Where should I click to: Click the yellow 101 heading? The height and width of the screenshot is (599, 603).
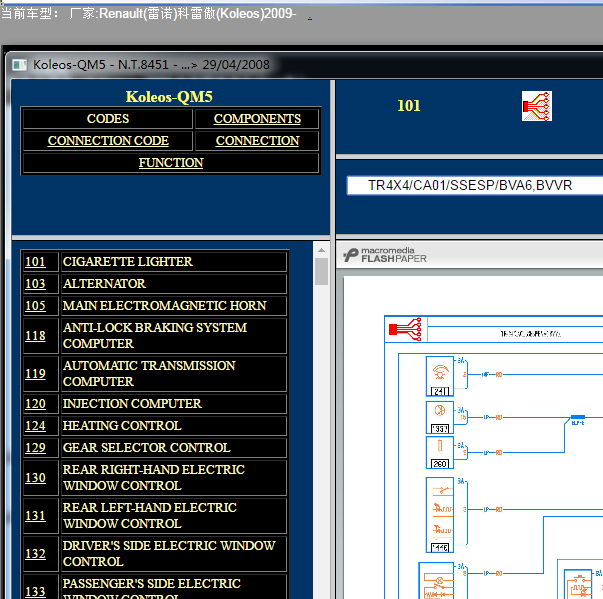409,106
